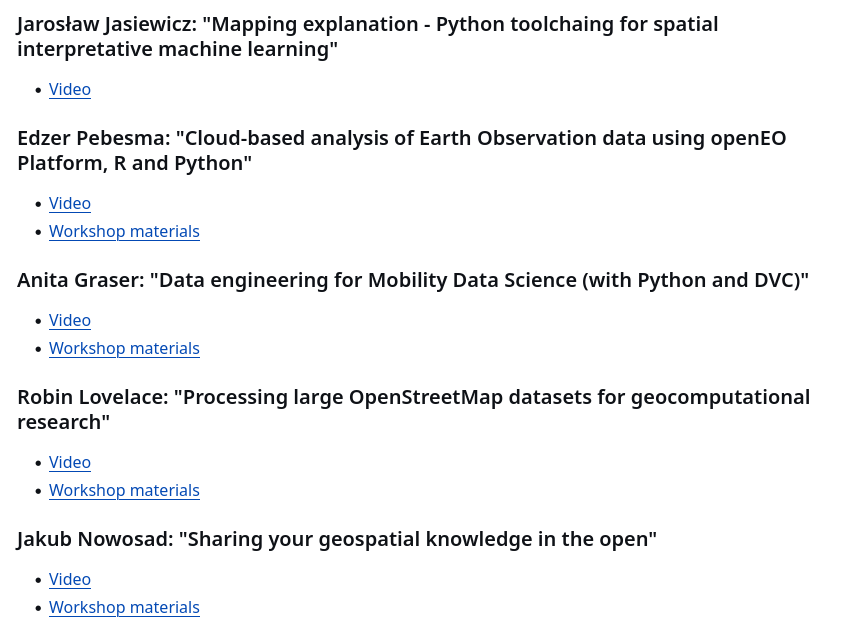Screen dimensions: 852x637
Task: Open Workshop materials for Anita Graser's Mobility Data session
Action: coord(124,348)
